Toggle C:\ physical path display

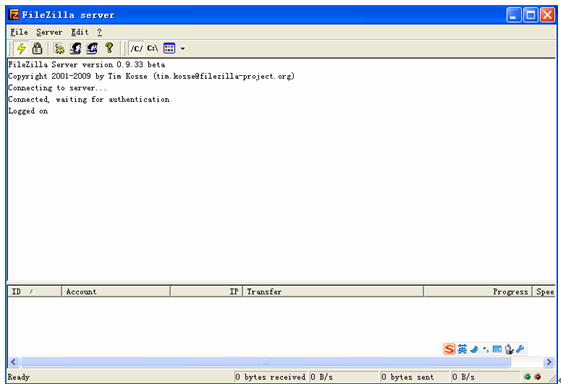[x=152, y=48]
